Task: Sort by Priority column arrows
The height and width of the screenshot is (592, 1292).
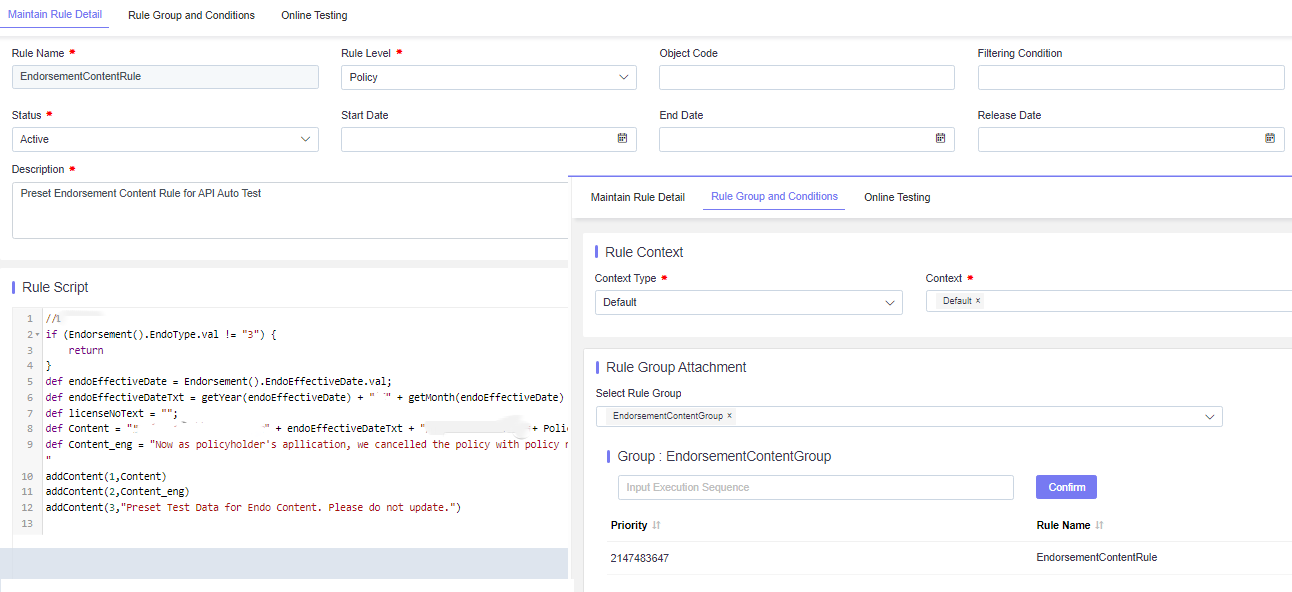Action: coord(657,525)
